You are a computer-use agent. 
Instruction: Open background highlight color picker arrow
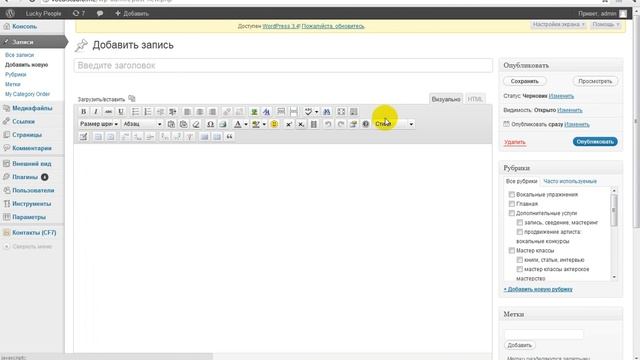tap(264, 124)
